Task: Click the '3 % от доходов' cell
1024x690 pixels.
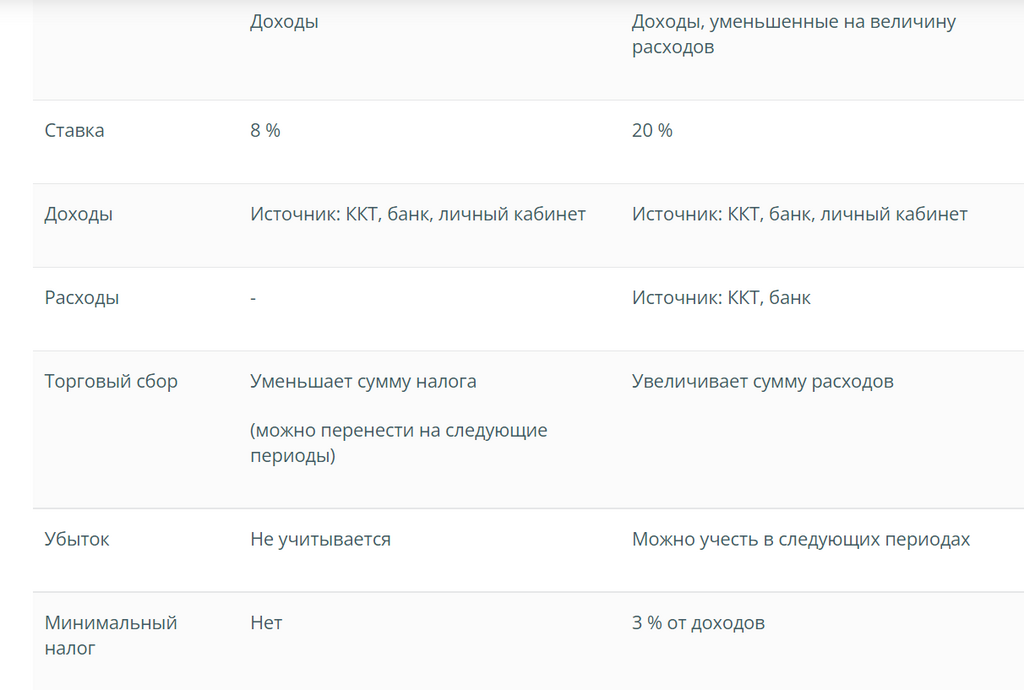Action: pyautogui.click(x=698, y=623)
